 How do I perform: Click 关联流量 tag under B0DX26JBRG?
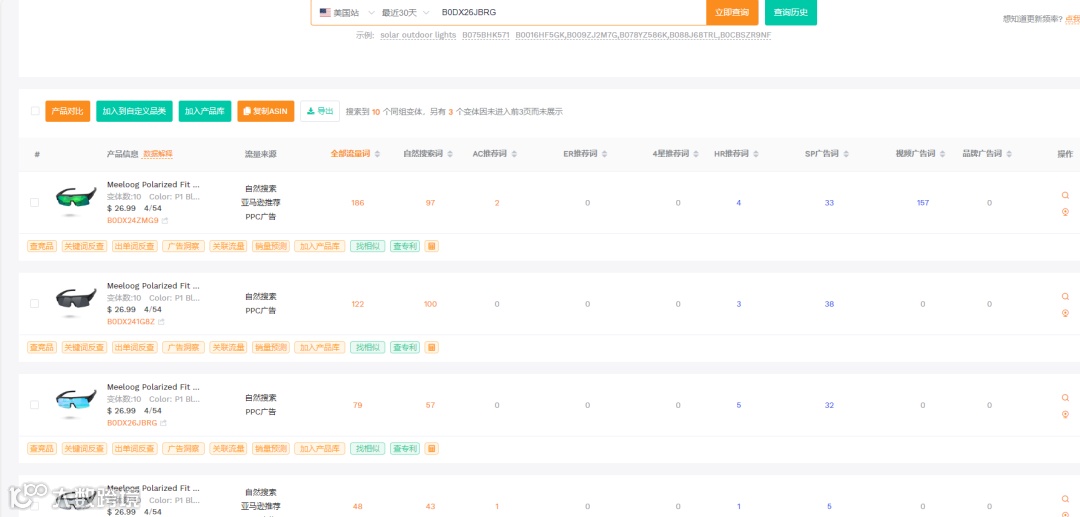[x=229, y=448]
